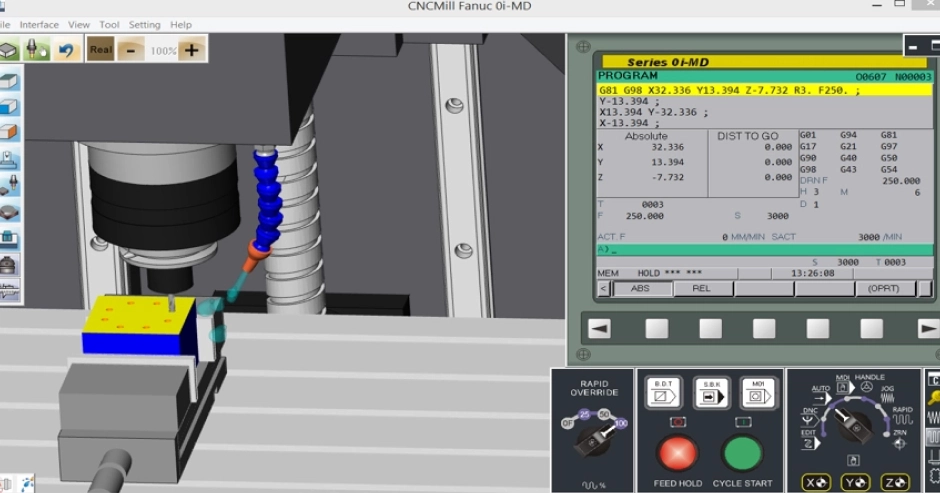Click the small icon below the mode knob
This screenshot has width=940, height=493.
tap(853, 460)
